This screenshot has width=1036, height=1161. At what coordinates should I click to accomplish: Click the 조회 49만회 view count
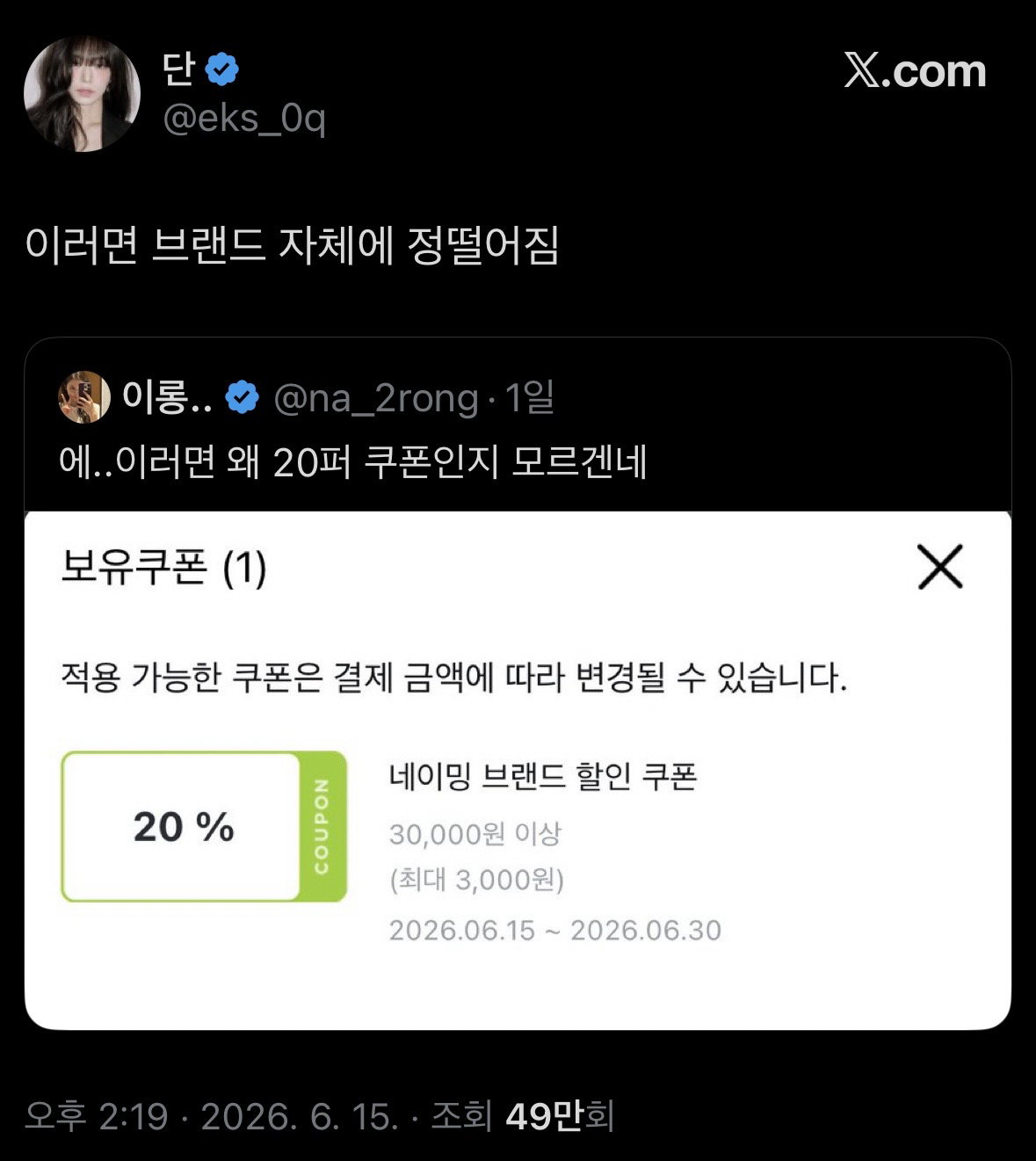[x=522, y=1116]
